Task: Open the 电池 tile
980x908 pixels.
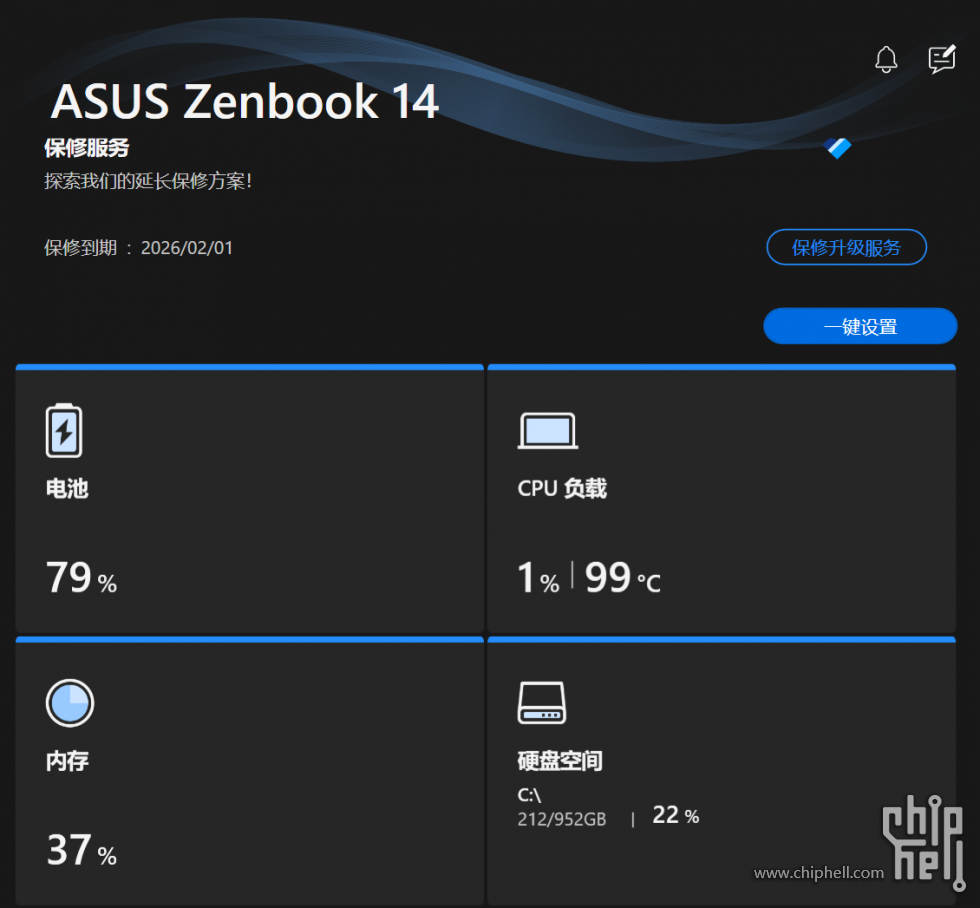Action: click(x=250, y=499)
